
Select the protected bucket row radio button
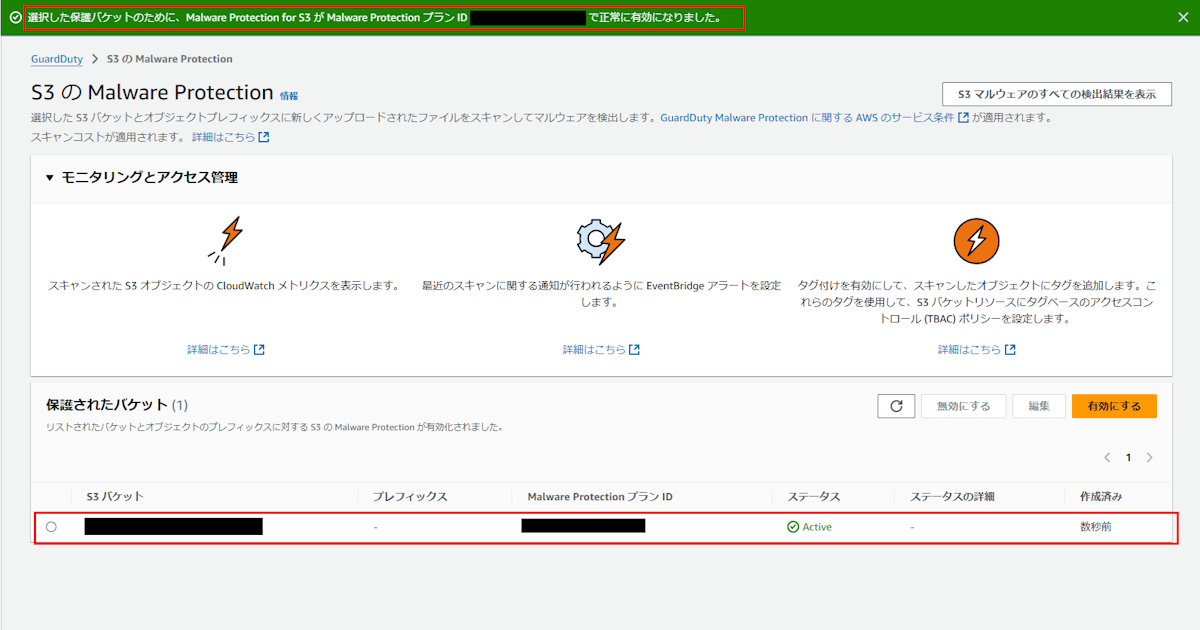pos(51,527)
